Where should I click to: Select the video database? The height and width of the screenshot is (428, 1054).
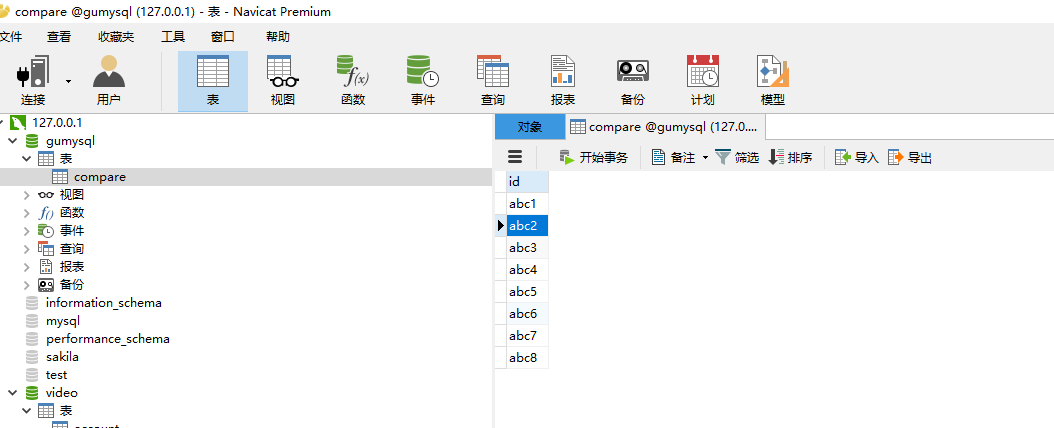(62, 392)
